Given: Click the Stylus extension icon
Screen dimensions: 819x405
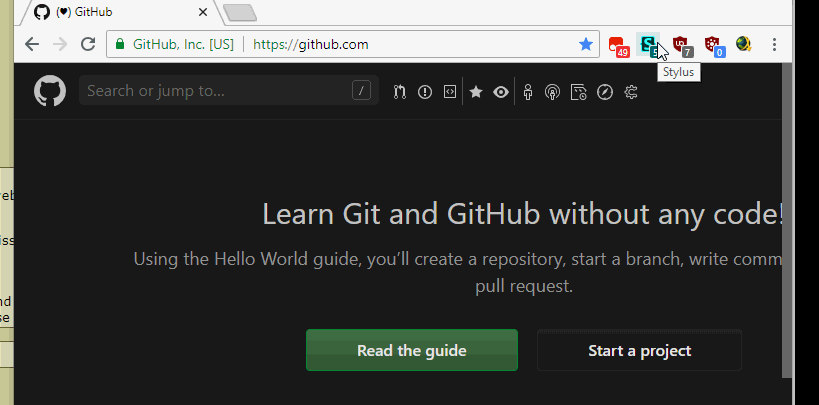Looking at the screenshot, I should (x=648, y=45).
